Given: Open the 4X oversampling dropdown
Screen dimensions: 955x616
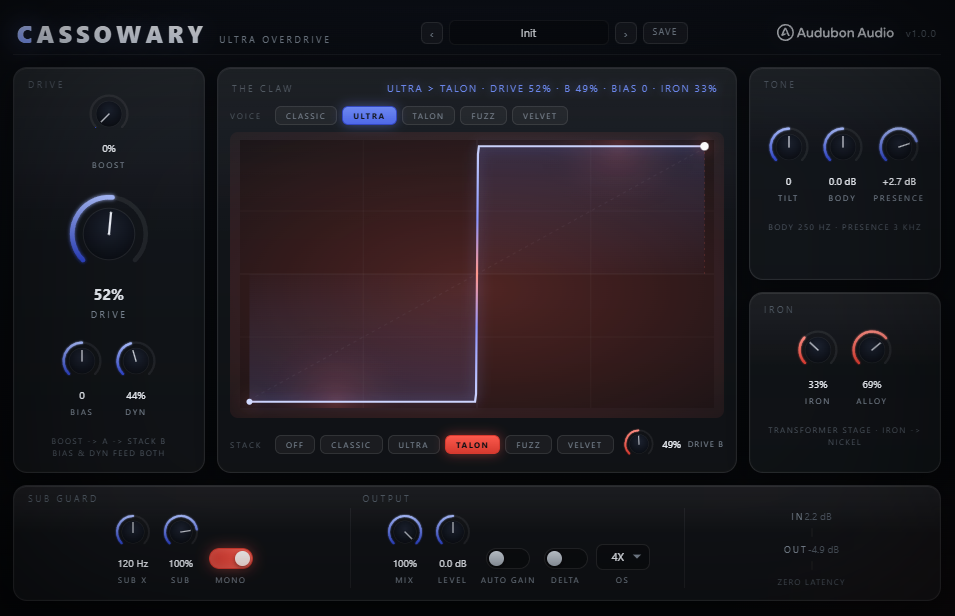Looking at the screenshot, I should pyautogui.click(x=622, y=557).
